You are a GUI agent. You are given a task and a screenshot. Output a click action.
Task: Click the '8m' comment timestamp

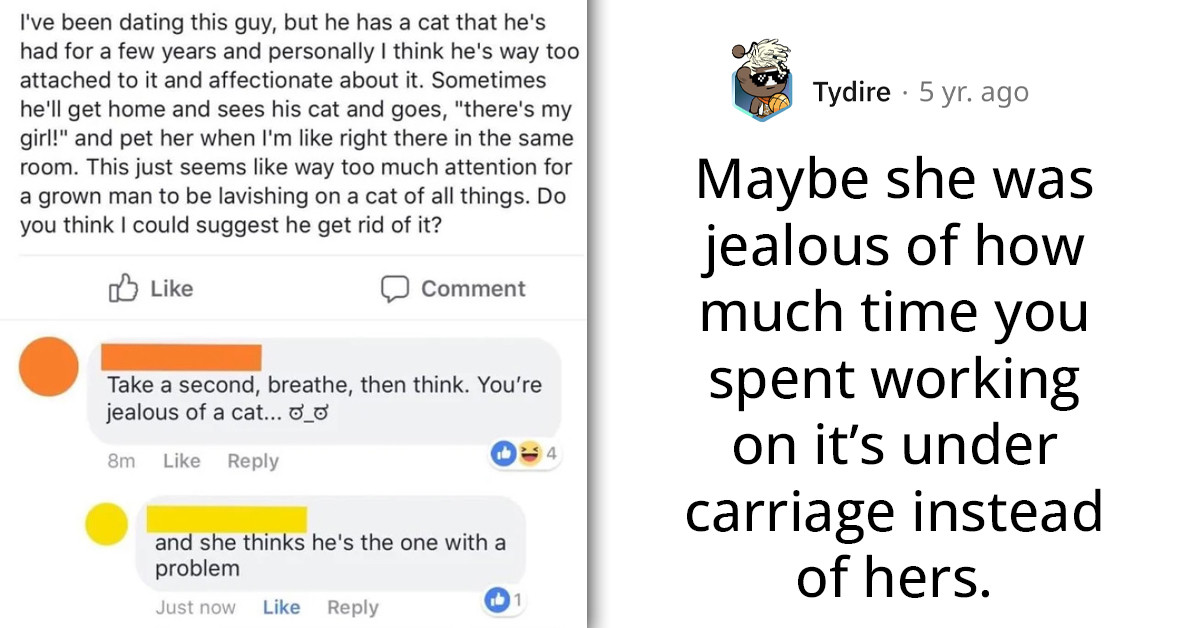[x=121, y=461]
